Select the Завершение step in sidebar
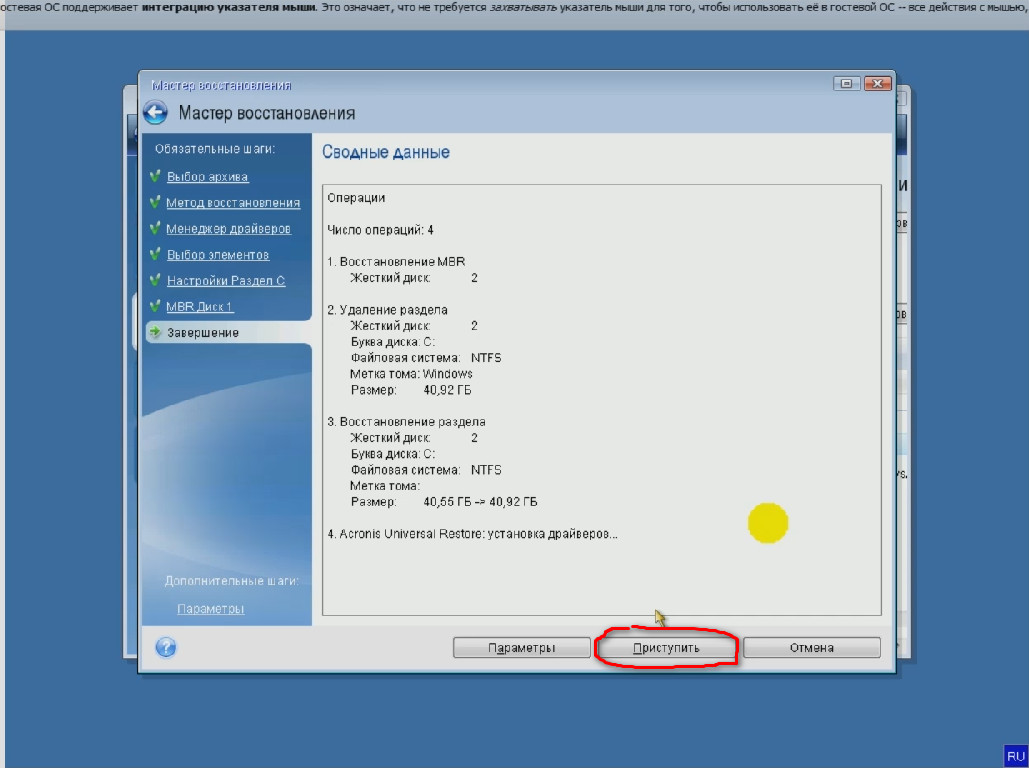1029x768 pixels. [x=202, y=333]
